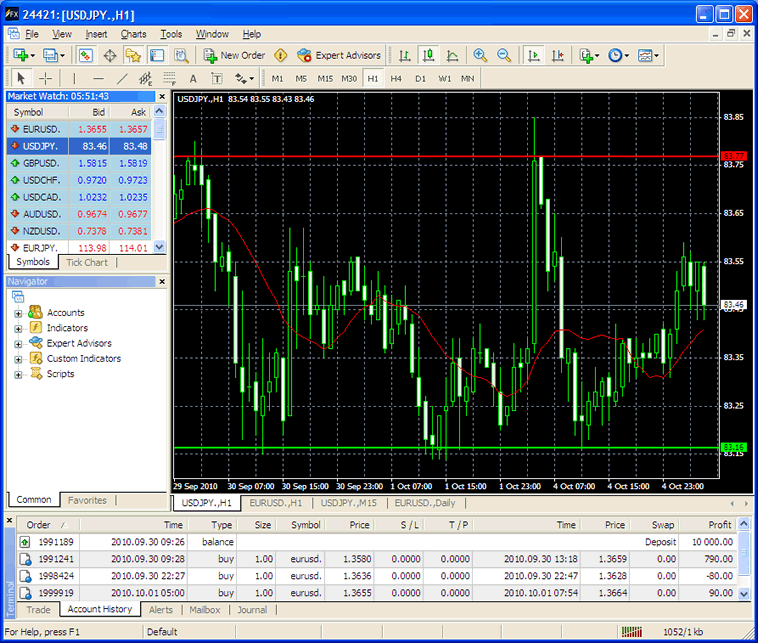Switch to the Favorites tab in Navigator
The height and width of the screenshot is (643, 758).
click(87, 500)
